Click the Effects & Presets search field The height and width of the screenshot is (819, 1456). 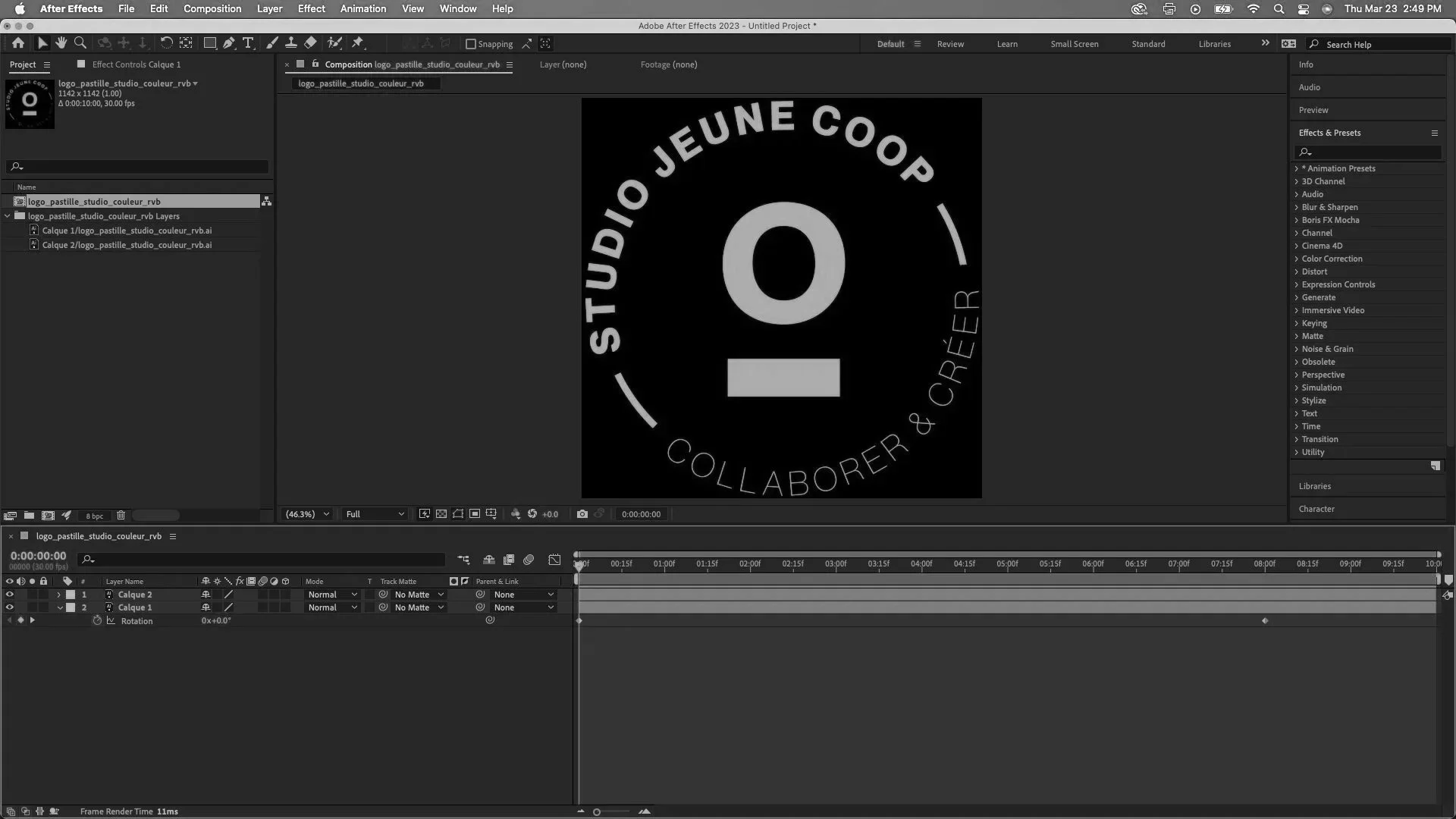coord(1369,152)
